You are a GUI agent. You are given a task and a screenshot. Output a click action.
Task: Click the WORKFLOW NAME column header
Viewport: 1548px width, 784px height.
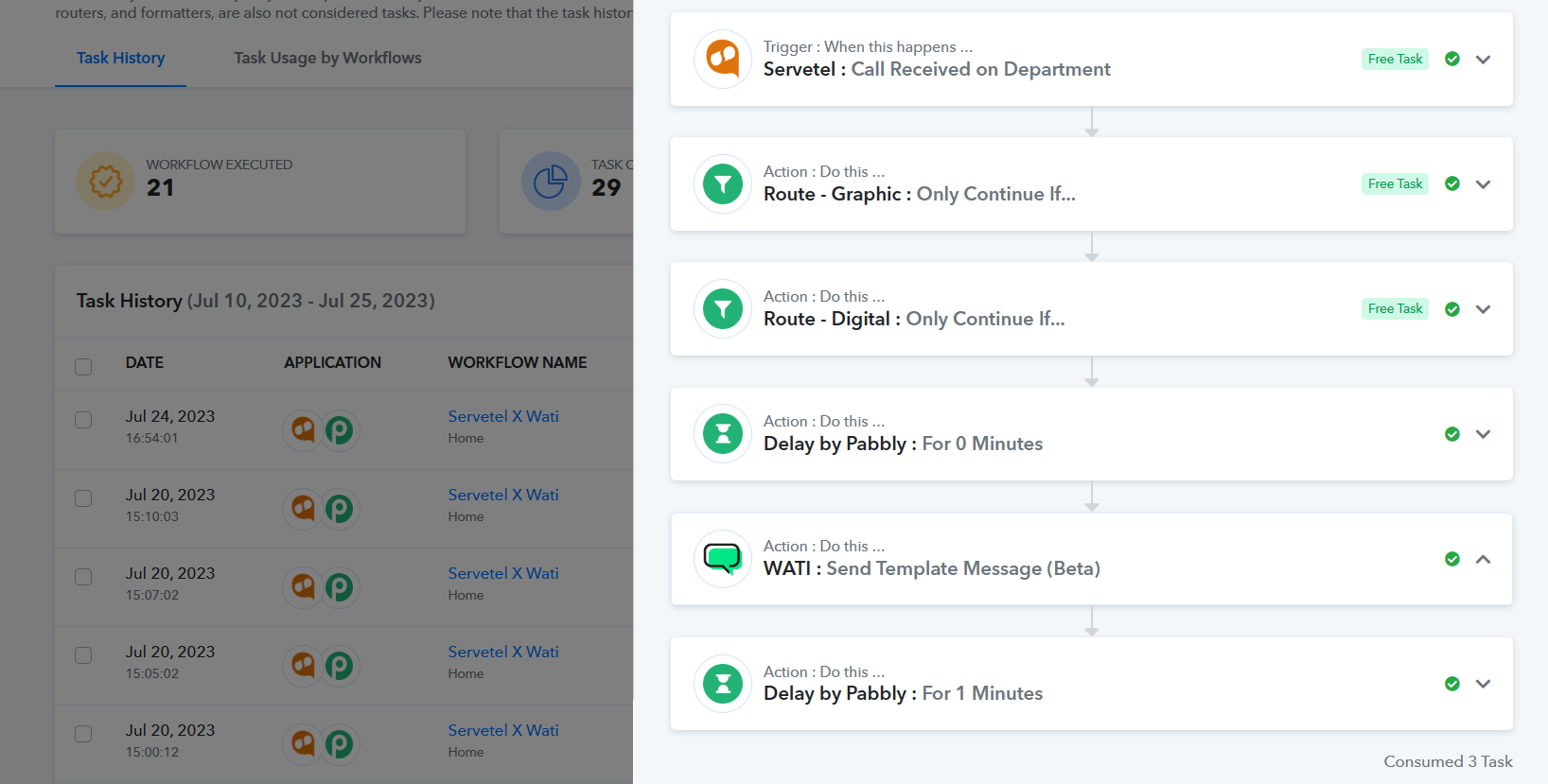518,362
